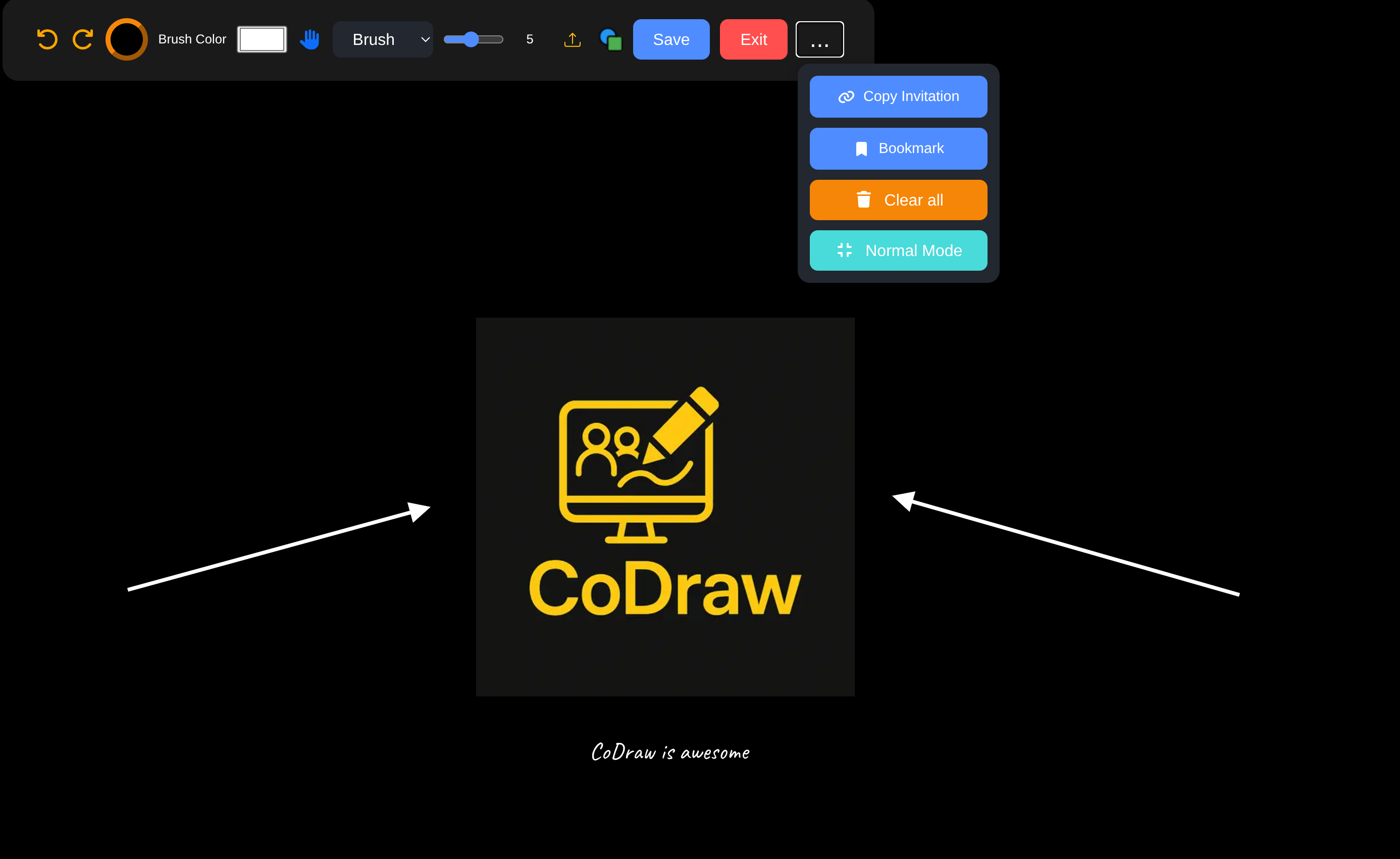
Task: Save the drawing
Action: [x=671, y=39]
